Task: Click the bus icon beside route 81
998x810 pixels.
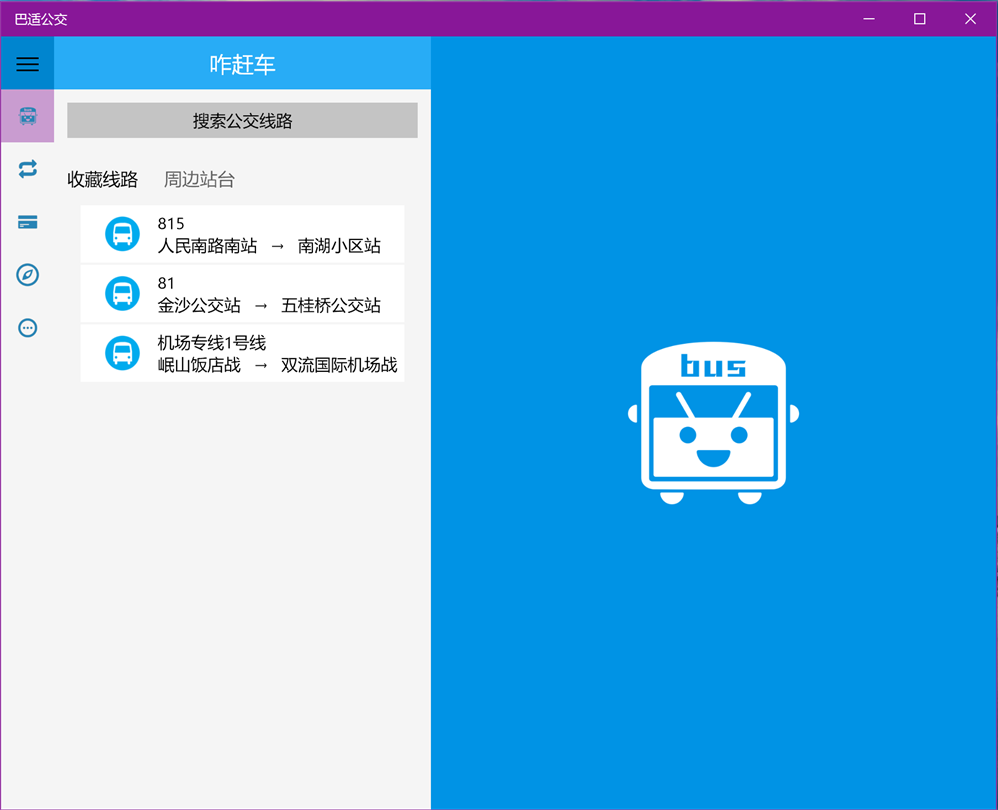Action: tap(122, 293)
